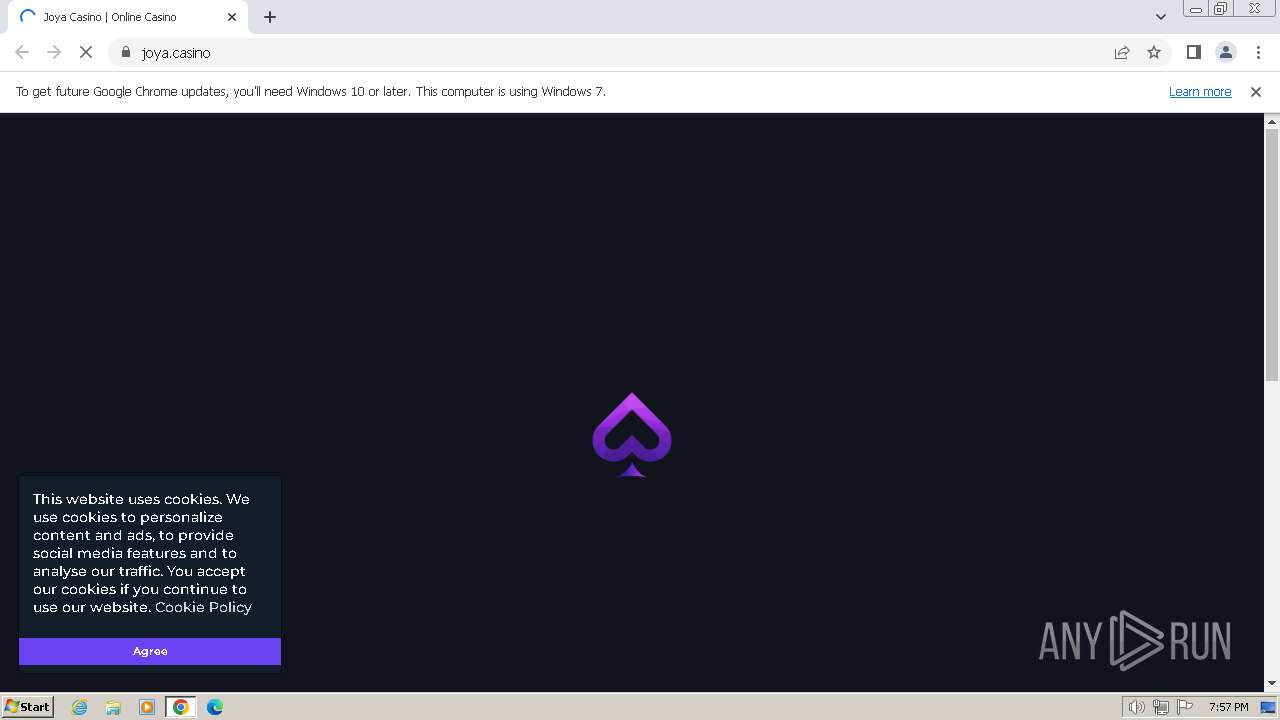Click the vertical scrollbar thumb
Image resolution: width=1280 pixels, height=720 pixels.
(x=1272, y=254)
